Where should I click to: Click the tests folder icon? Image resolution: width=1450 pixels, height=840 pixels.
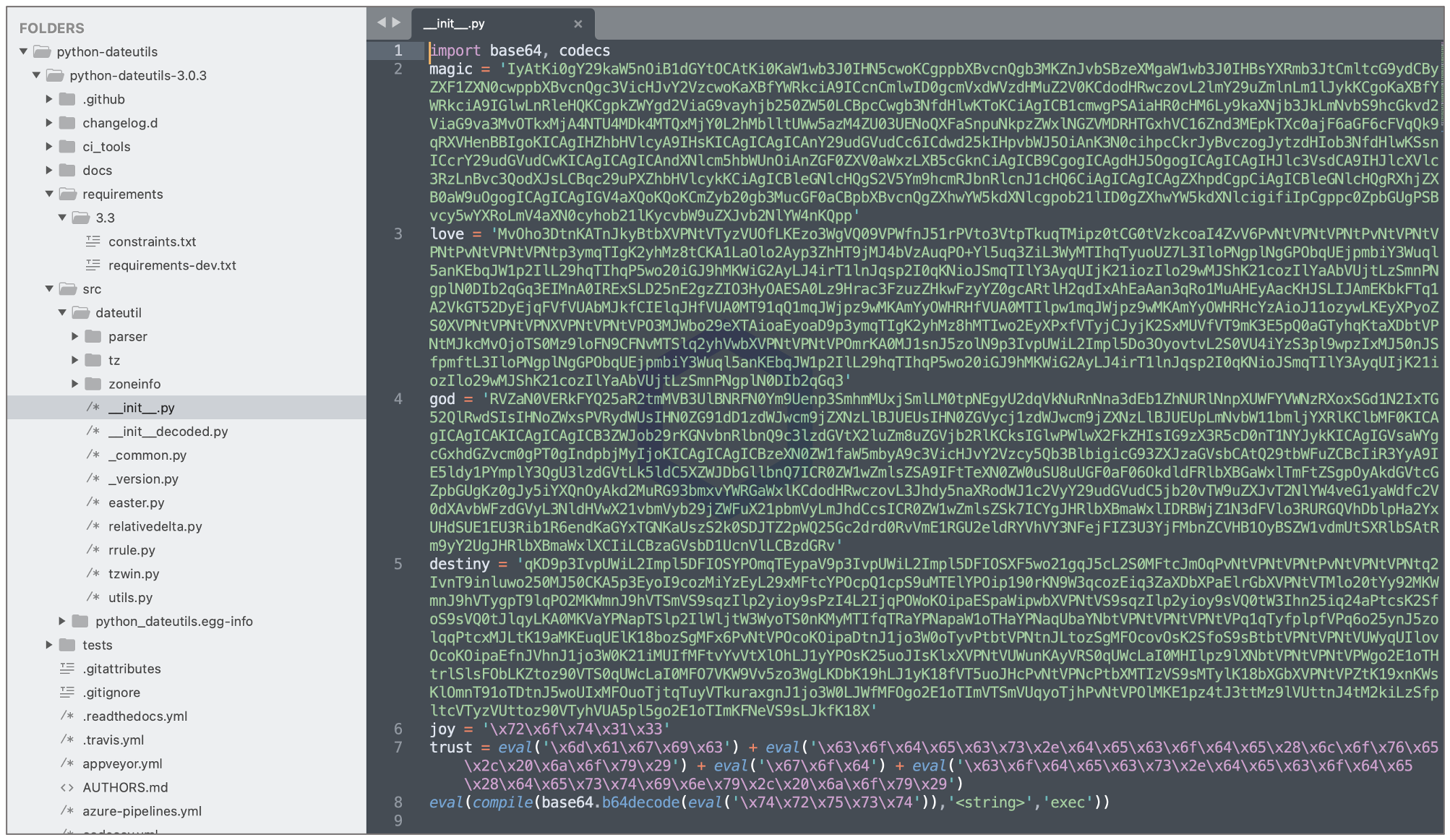(x=67, y=645)
